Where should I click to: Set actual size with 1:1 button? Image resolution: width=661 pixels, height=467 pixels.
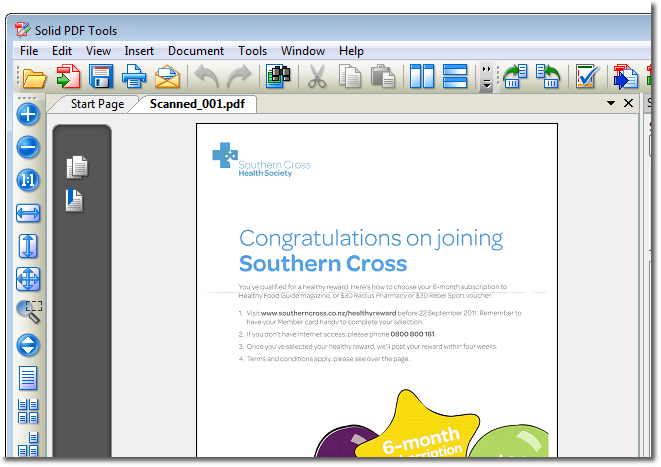tap(28, 180)
